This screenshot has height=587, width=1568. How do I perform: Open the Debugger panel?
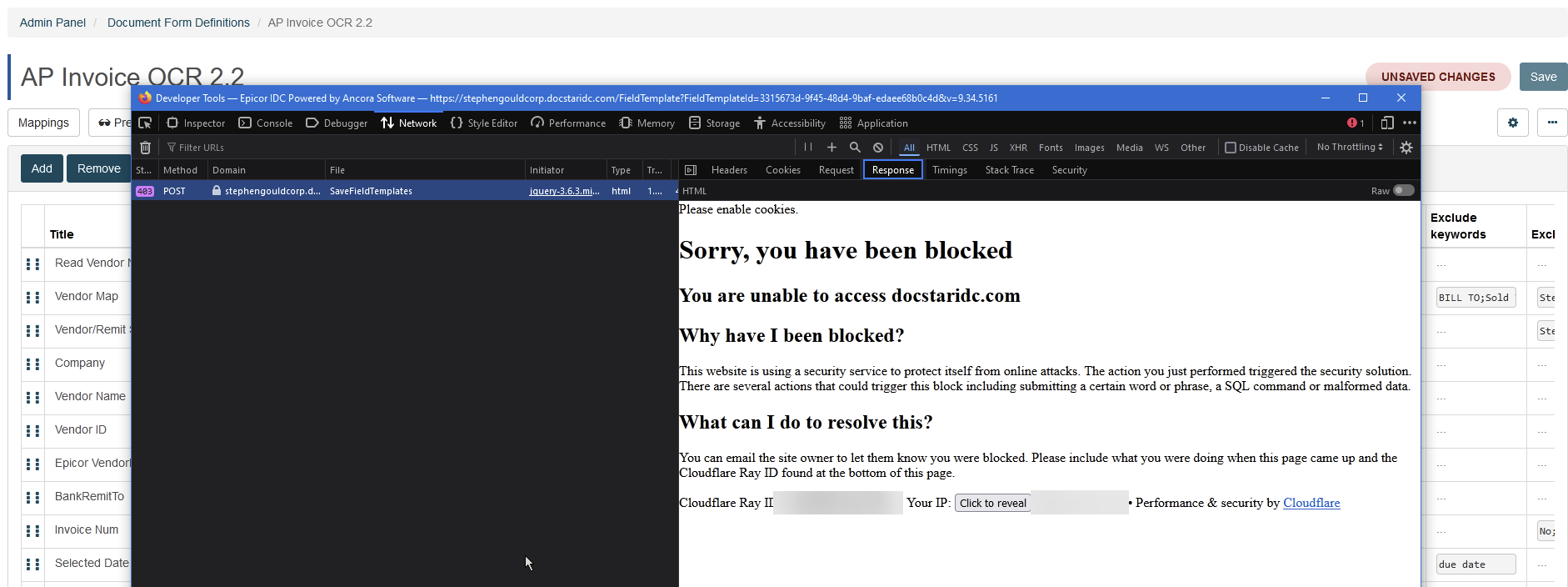pyautogui.click(x=337, y=123)
